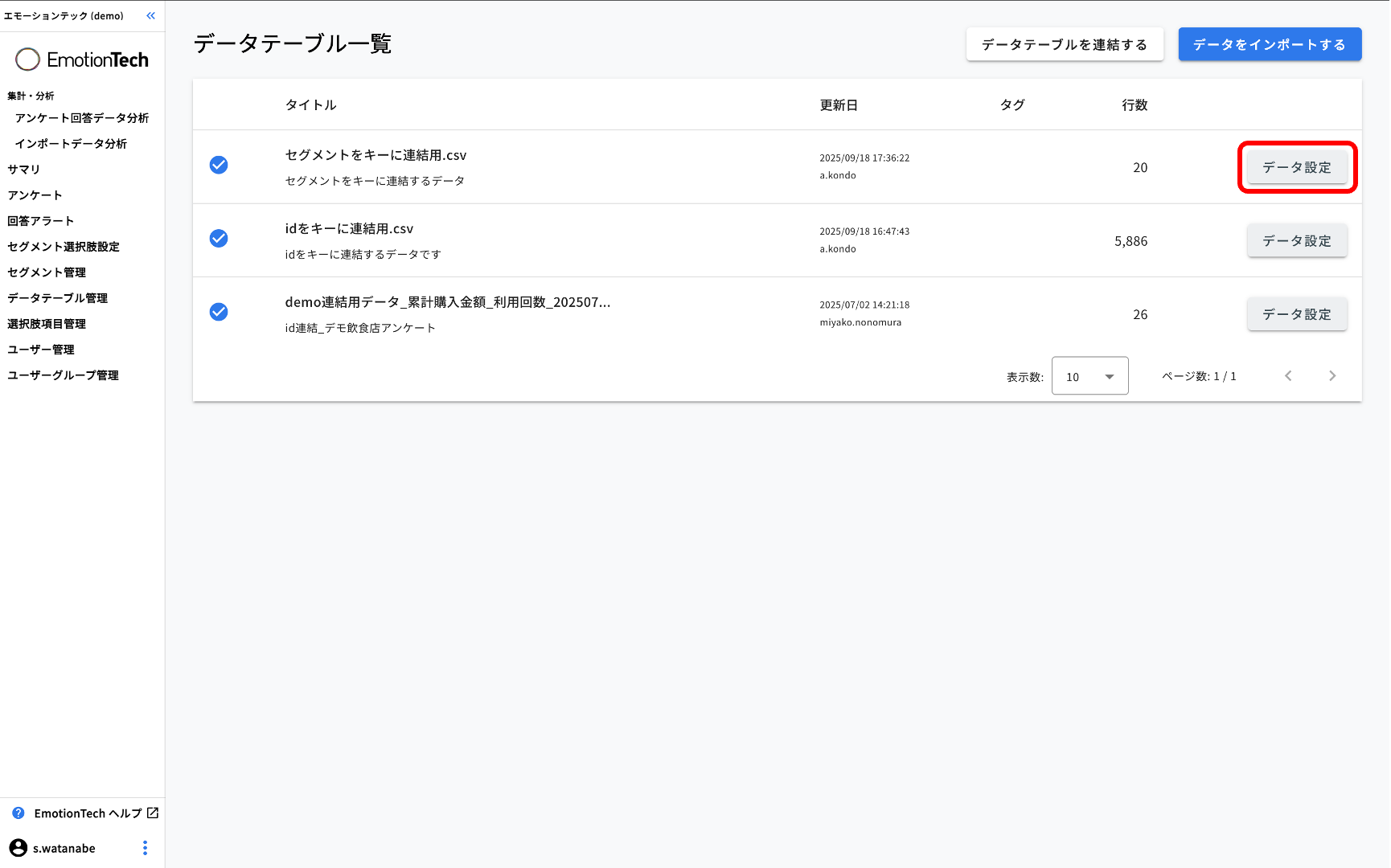Image resolution: width=1391 pixels, height=868 pixels.
Task: Go to the previous page arrow
Action: coord(1288,376)
